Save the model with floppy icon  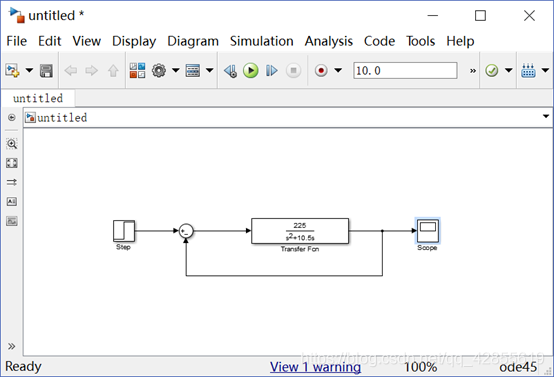(x=46, y=71)
